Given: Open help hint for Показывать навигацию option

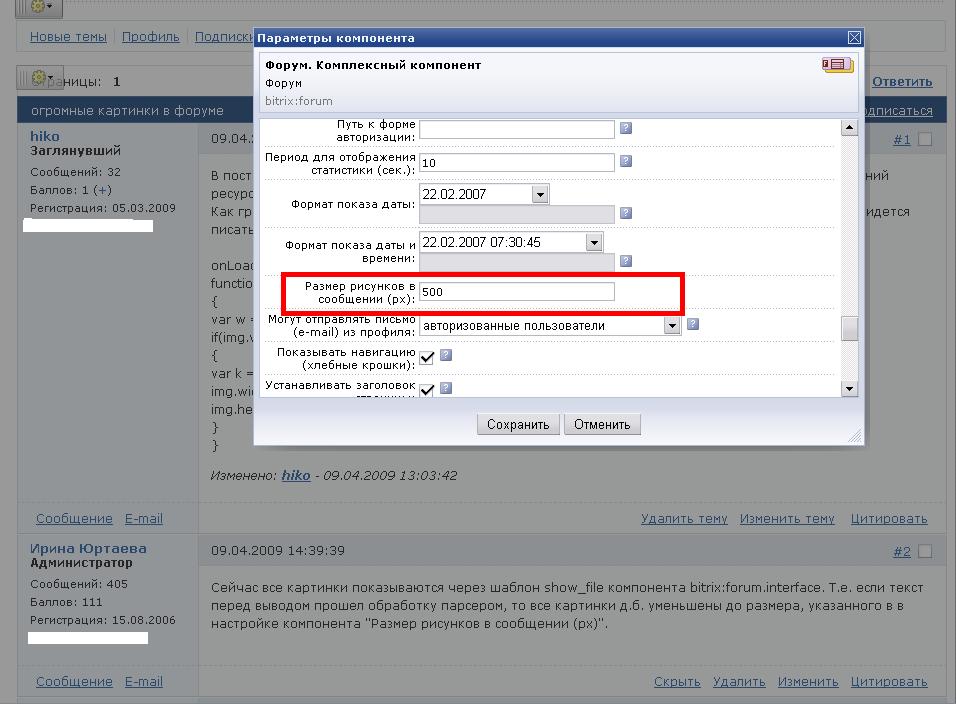Looking at the screenshot, I should pos(446,355).
